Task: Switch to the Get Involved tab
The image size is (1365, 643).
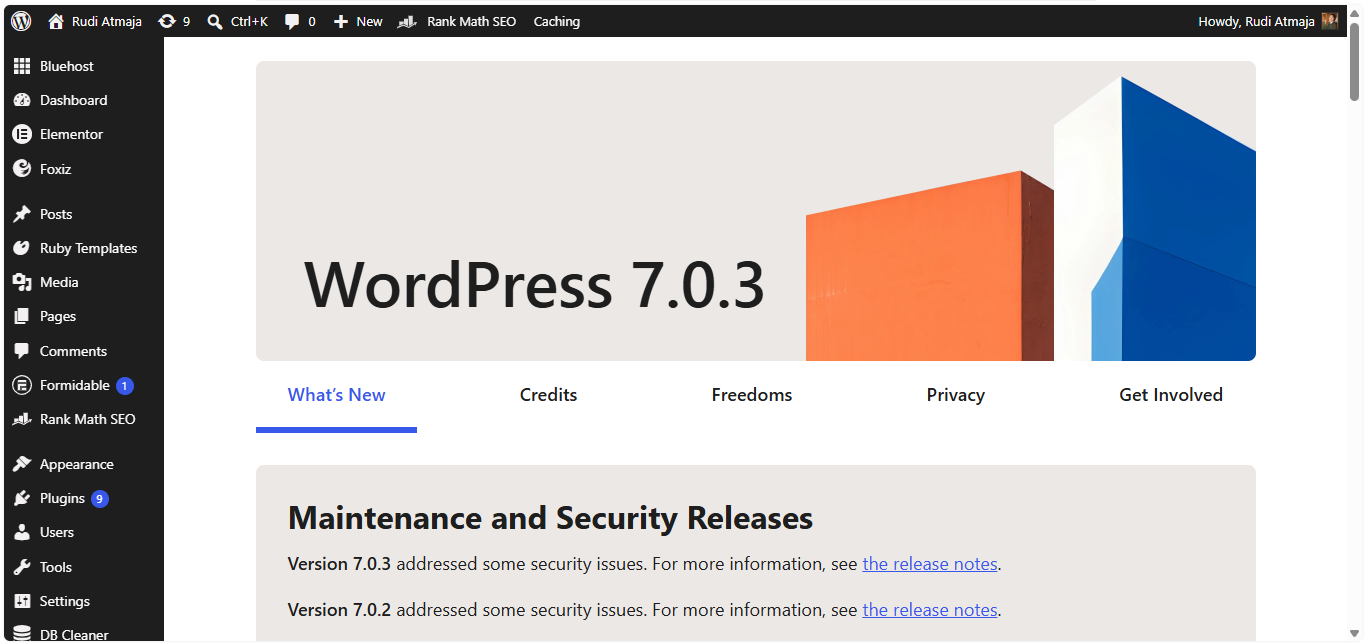Action: pos(1171,395)
